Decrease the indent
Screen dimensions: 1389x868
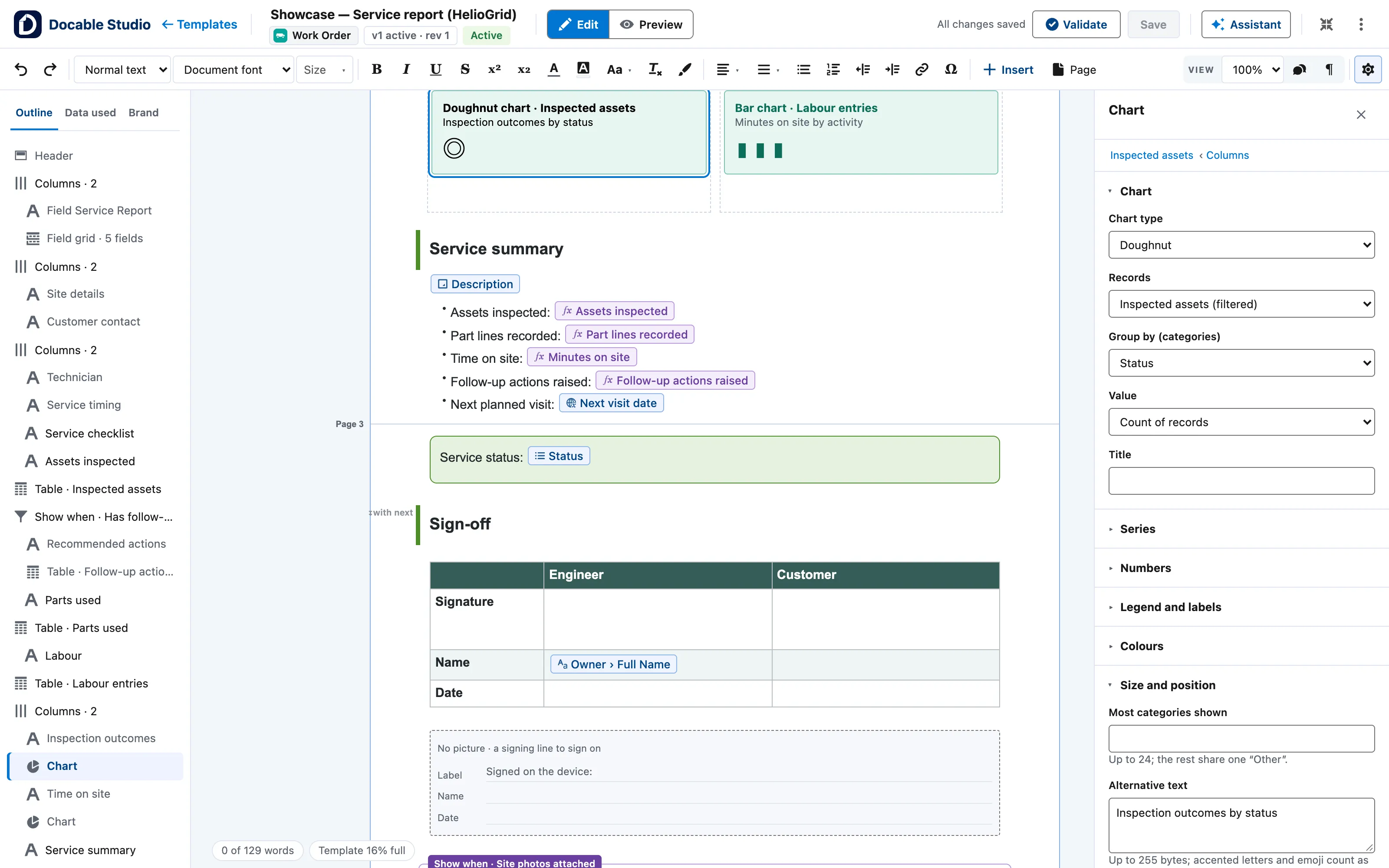coord(862,69)
